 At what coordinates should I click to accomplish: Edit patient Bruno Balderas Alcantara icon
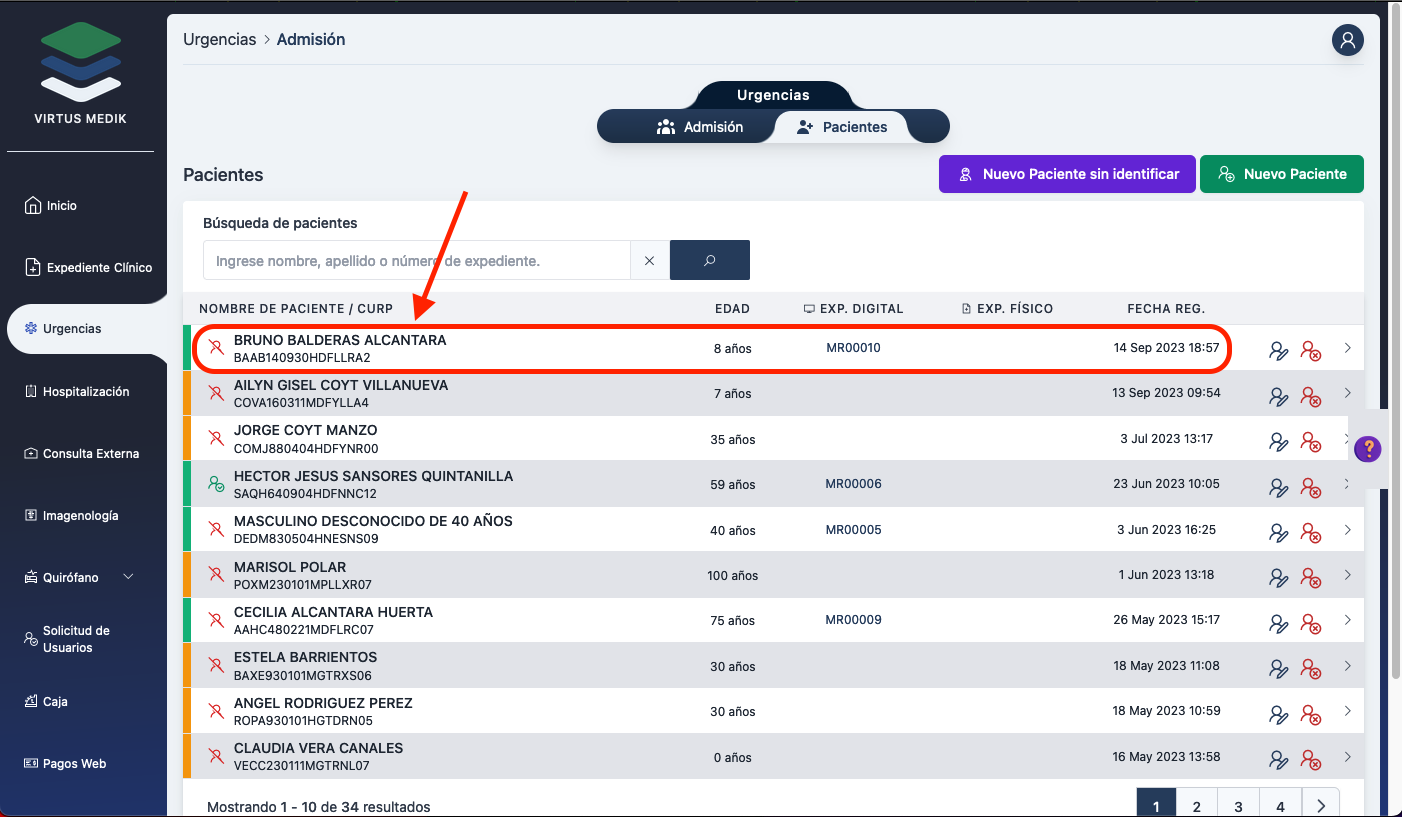[x=1278, y=350]
